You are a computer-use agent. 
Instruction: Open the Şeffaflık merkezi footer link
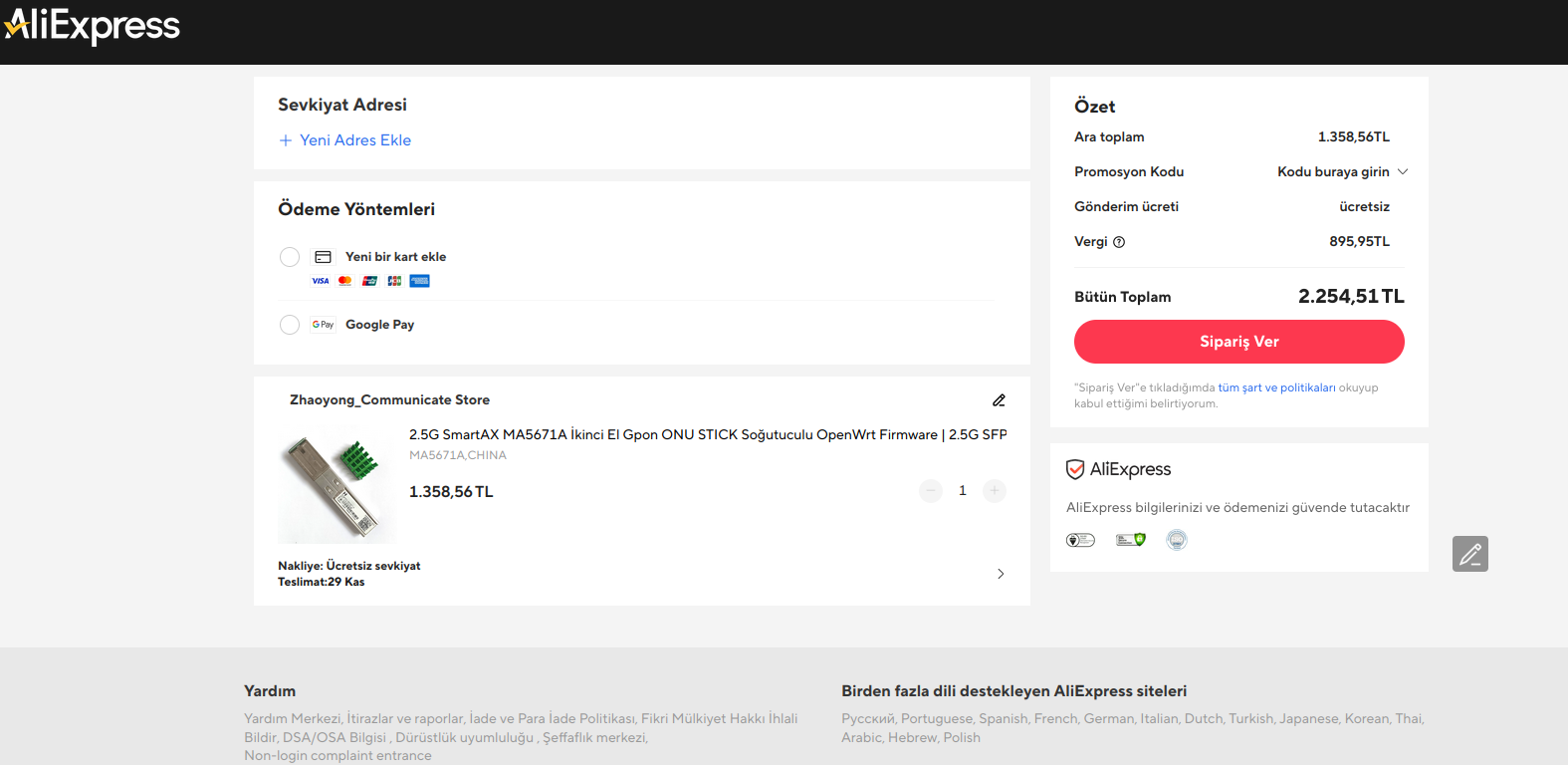pos(594,737)
